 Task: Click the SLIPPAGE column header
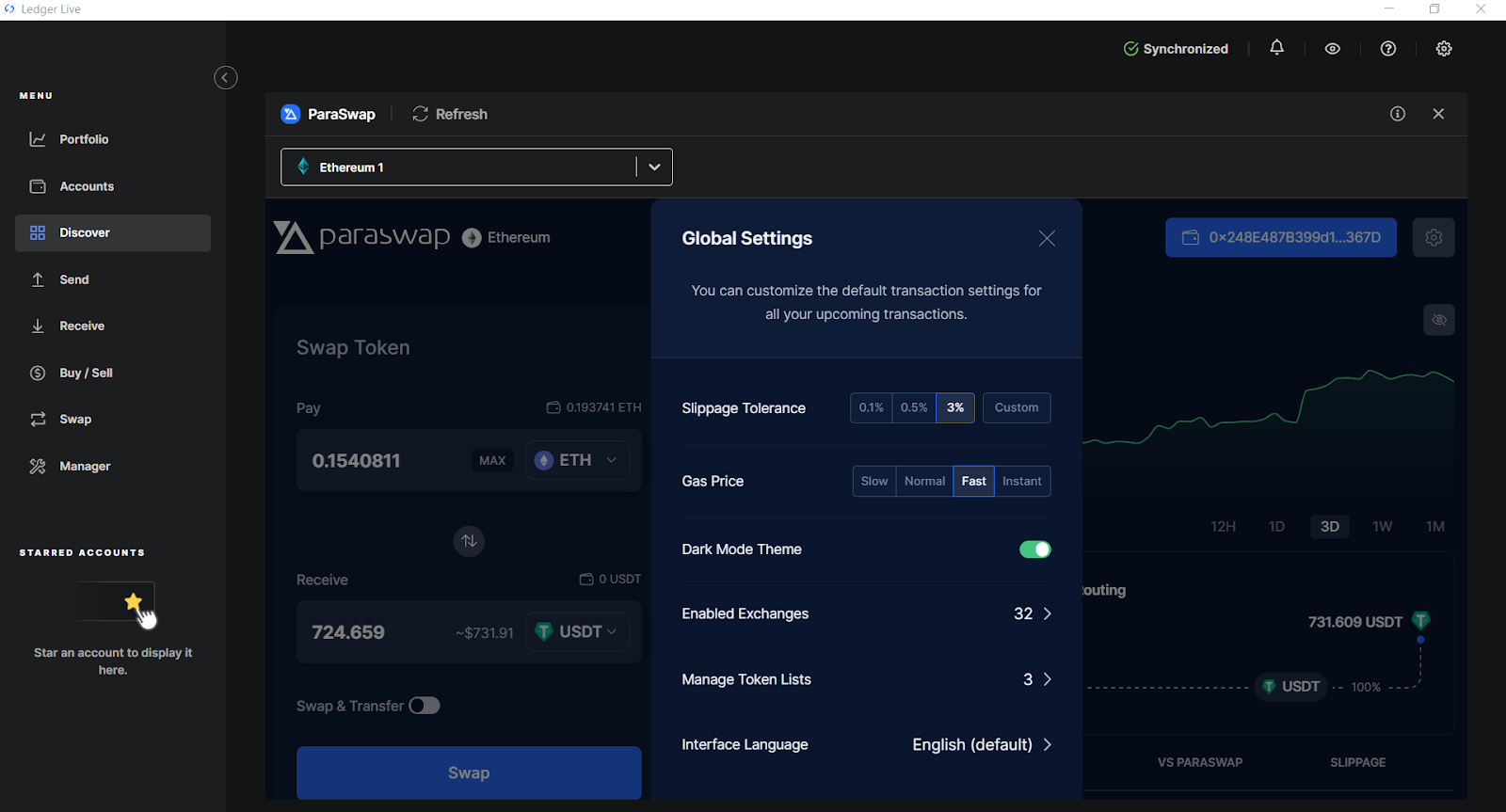(x=1357, y=762)
